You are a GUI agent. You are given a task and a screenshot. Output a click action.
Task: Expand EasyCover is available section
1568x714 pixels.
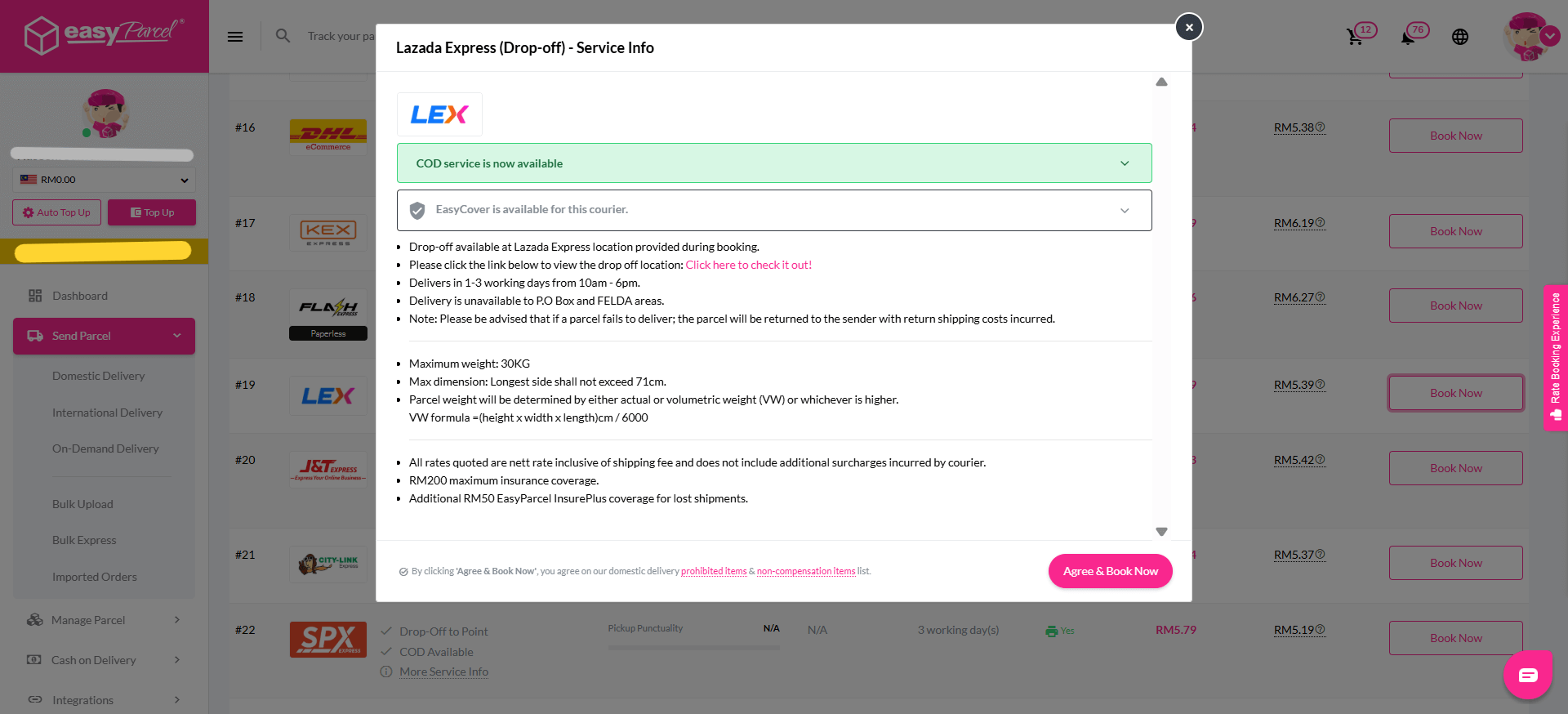(x=774, y=211)
